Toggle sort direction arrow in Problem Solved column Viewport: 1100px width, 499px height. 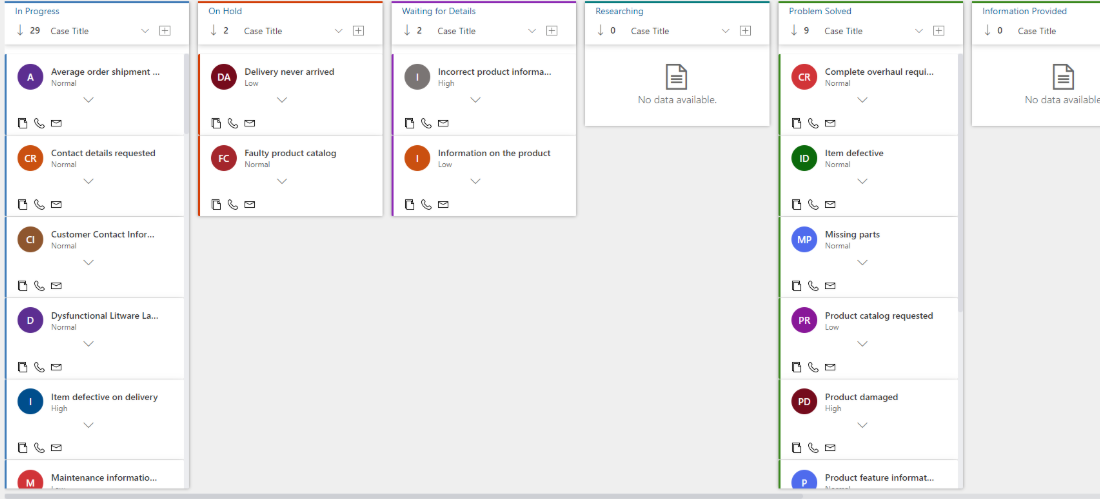[x=794, y=30]
